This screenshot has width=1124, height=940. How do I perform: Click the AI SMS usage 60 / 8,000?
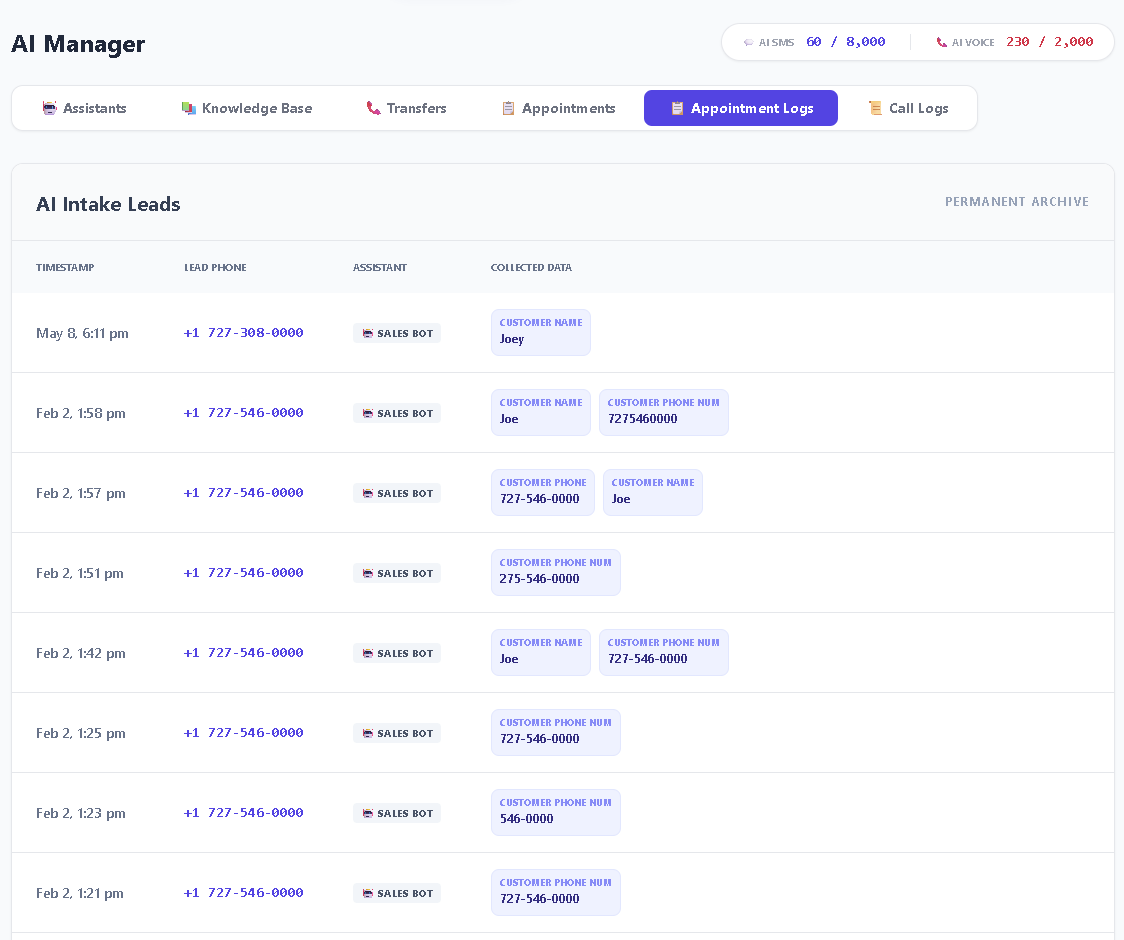(x=845, y=42)
